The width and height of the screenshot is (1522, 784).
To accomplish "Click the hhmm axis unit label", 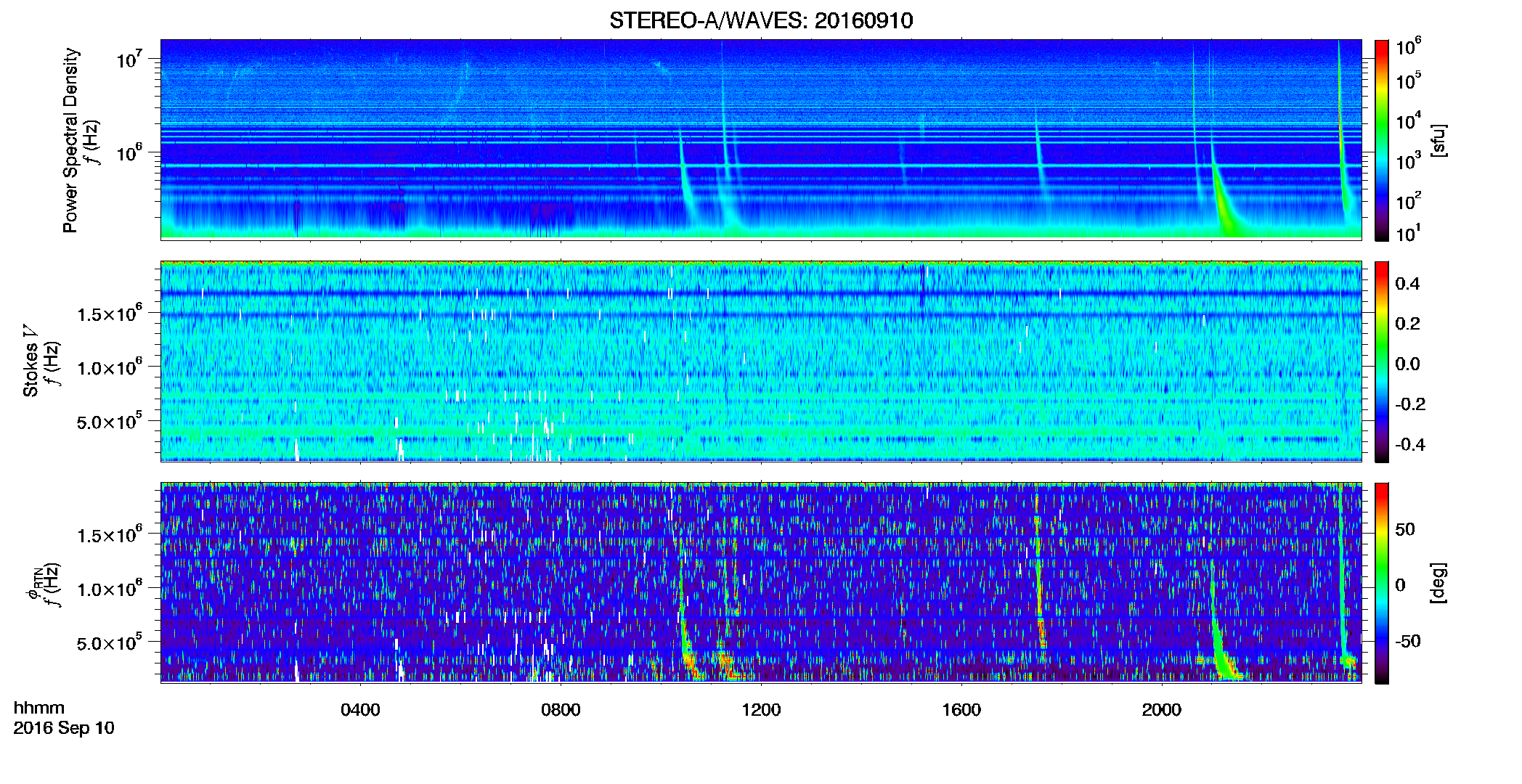I will click(39, 708).
